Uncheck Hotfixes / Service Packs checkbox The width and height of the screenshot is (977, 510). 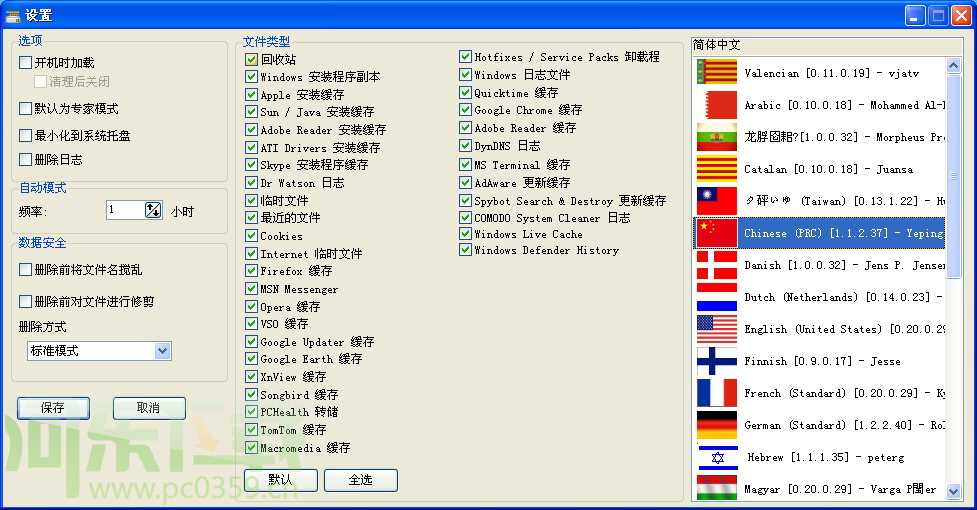[x=465, y=56]
